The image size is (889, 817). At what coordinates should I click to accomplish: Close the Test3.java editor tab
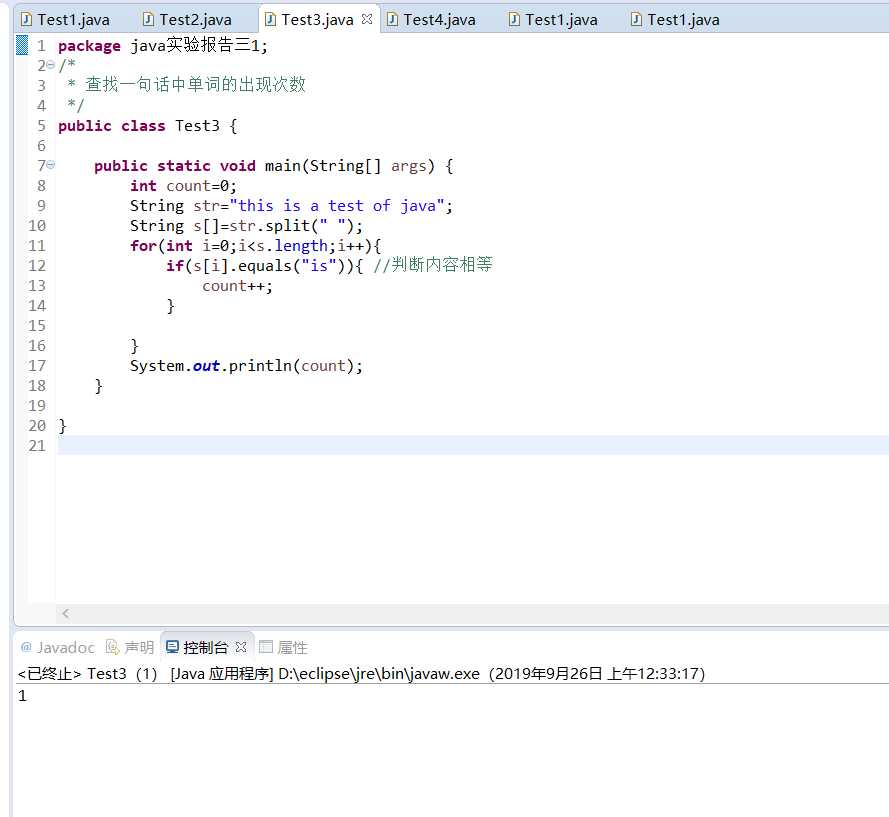pos(367,19)
